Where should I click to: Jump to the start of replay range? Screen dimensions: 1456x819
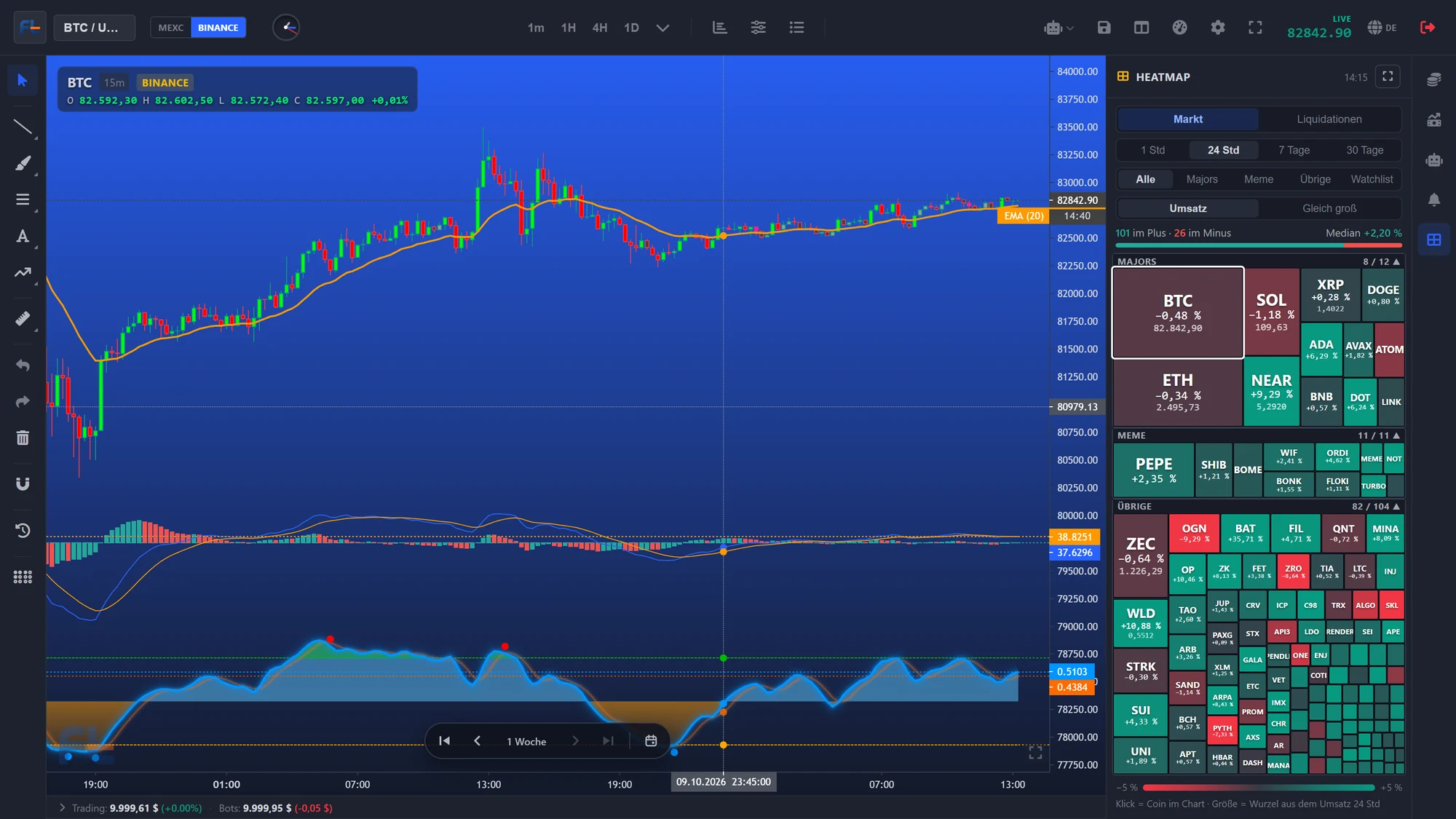pos(444,741)
